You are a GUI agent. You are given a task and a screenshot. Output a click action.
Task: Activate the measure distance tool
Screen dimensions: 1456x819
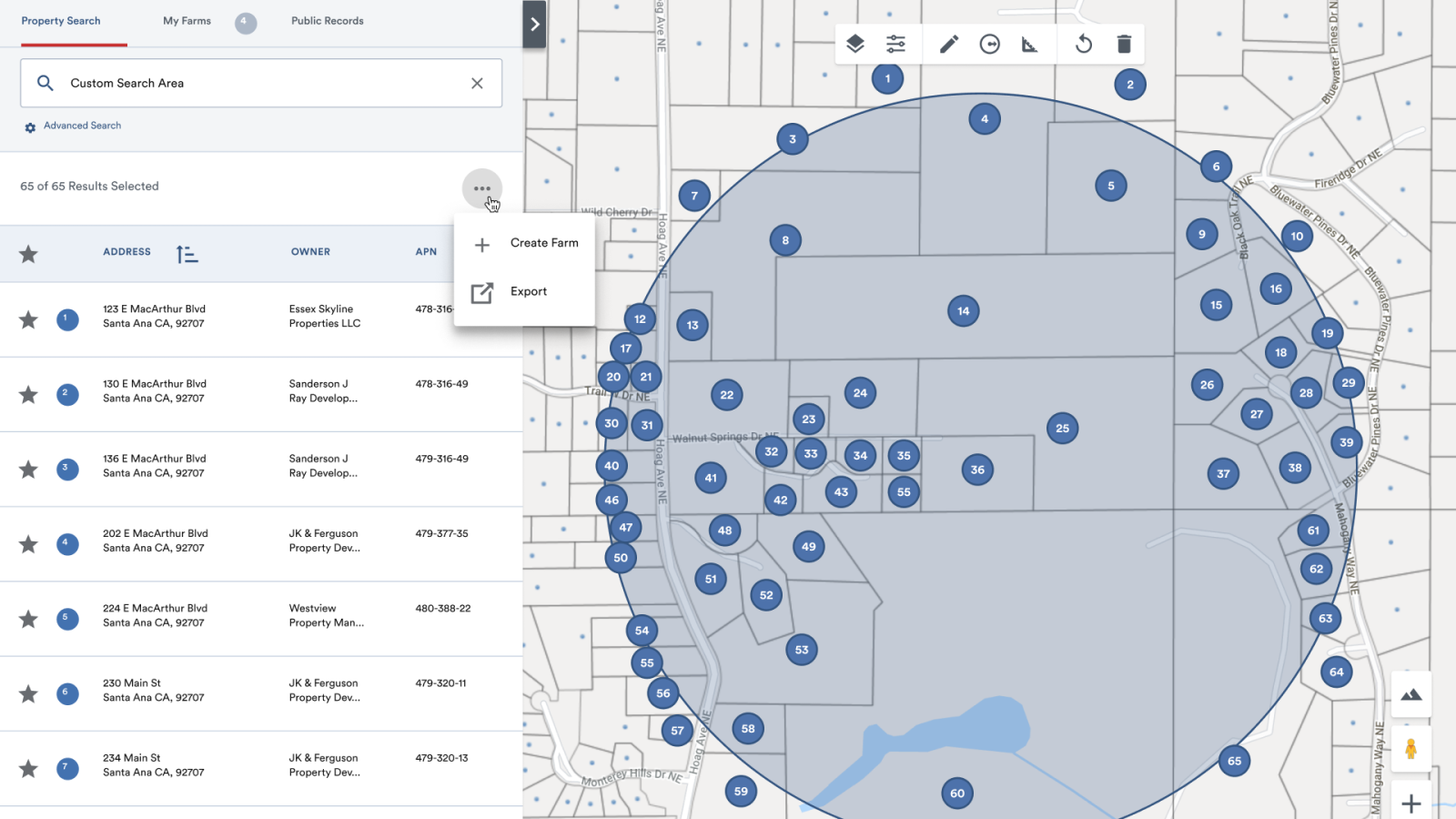pyautogui.click(x=1030, y=43)
